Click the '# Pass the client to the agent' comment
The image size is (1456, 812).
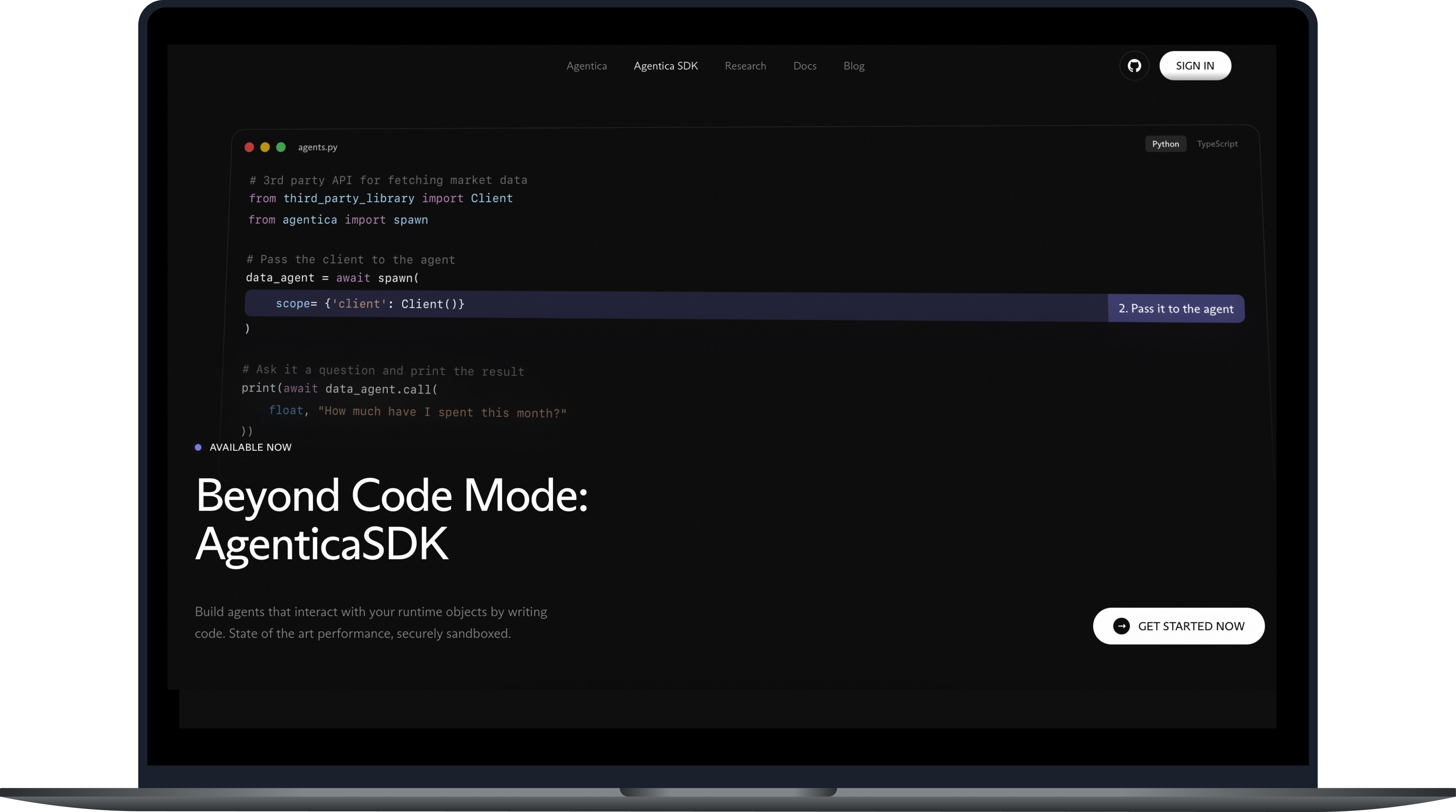350,259
